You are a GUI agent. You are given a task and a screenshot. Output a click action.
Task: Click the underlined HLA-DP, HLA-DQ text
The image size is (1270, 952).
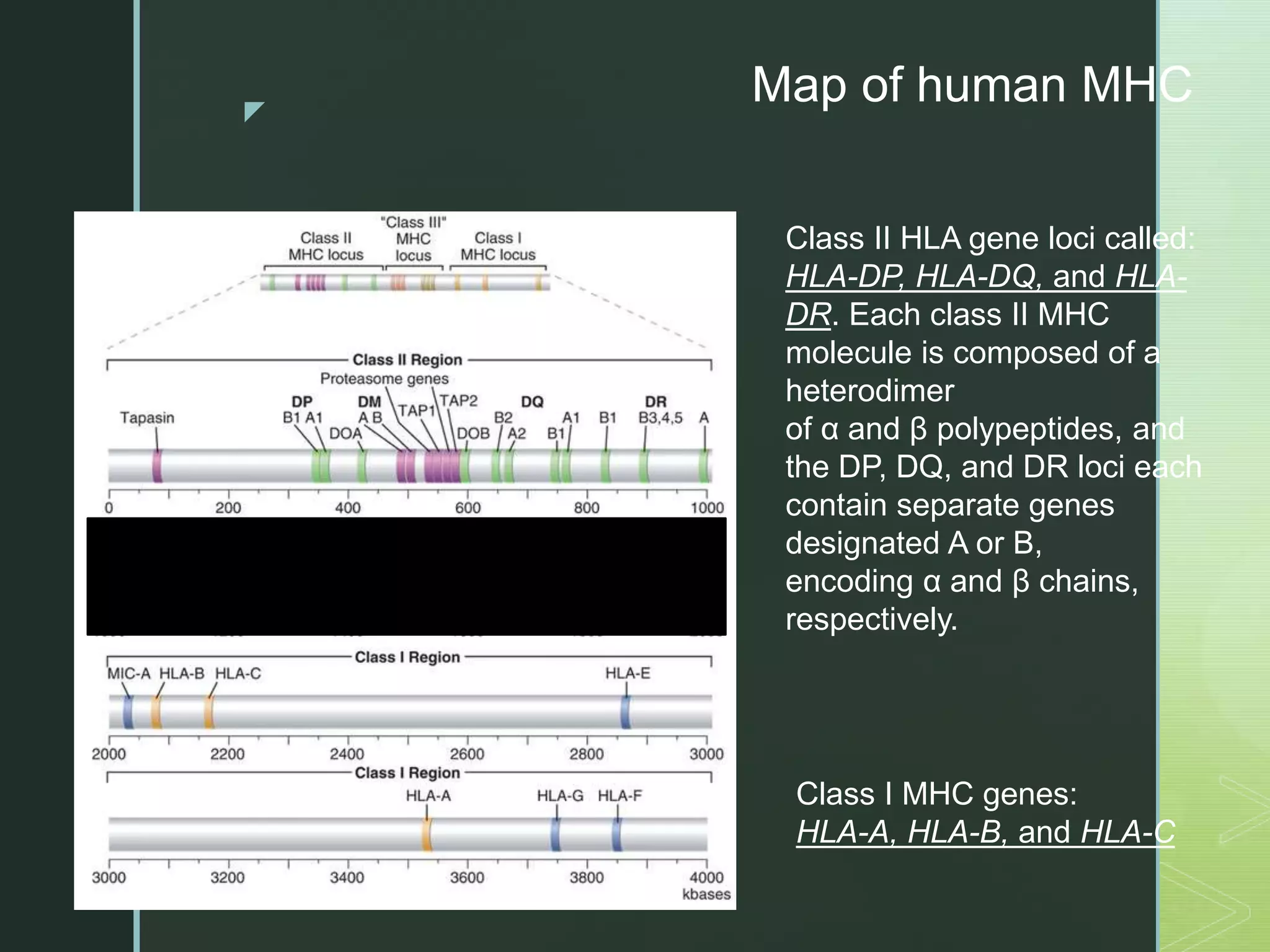coord(914,276)
